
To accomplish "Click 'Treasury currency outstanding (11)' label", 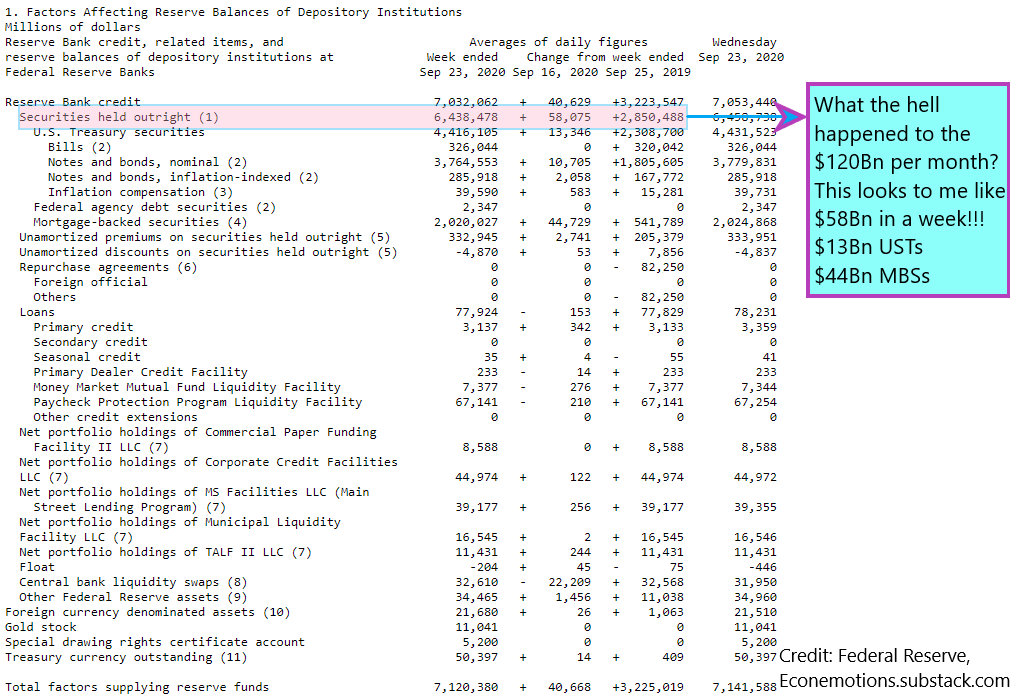I will (126, 657).
